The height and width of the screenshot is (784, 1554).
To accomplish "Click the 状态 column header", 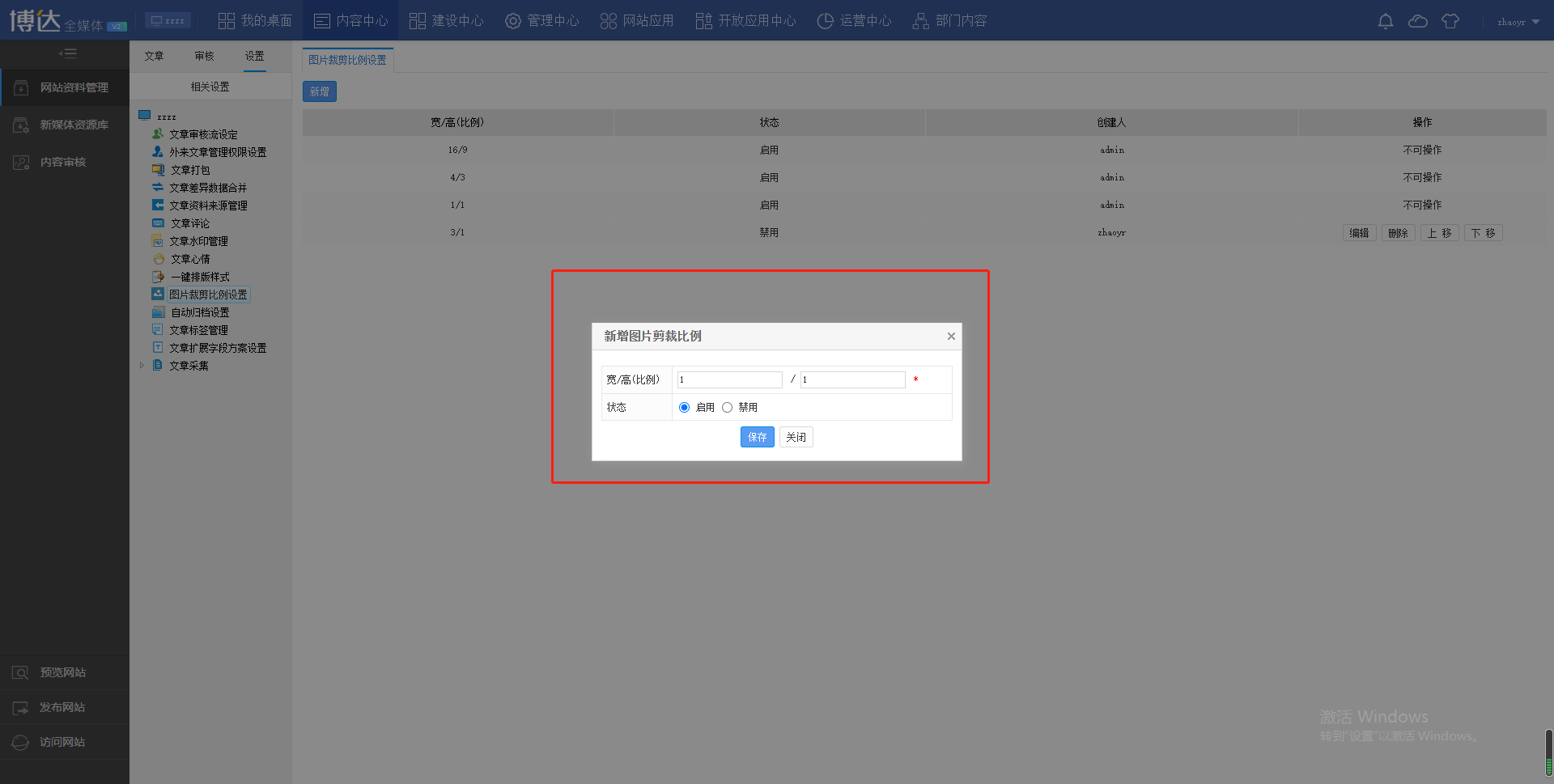I will point(769,122).
